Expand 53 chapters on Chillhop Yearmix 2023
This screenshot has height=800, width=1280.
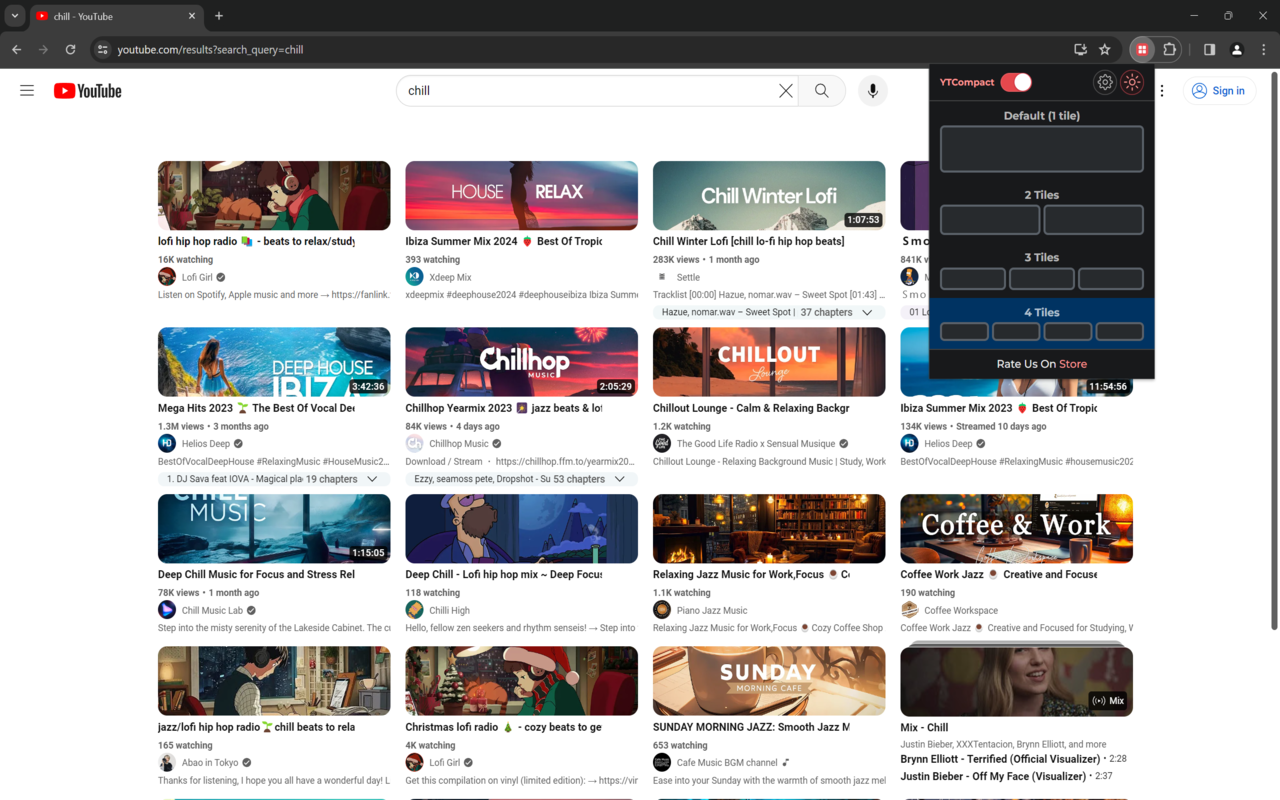[x=620, y=478]
